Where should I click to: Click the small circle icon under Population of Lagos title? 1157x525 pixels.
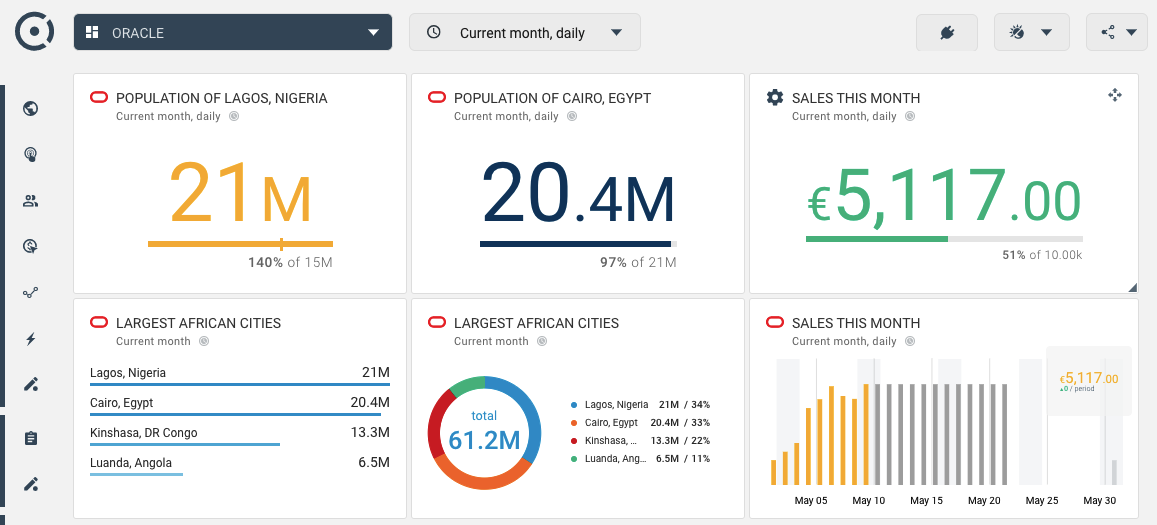233,116
